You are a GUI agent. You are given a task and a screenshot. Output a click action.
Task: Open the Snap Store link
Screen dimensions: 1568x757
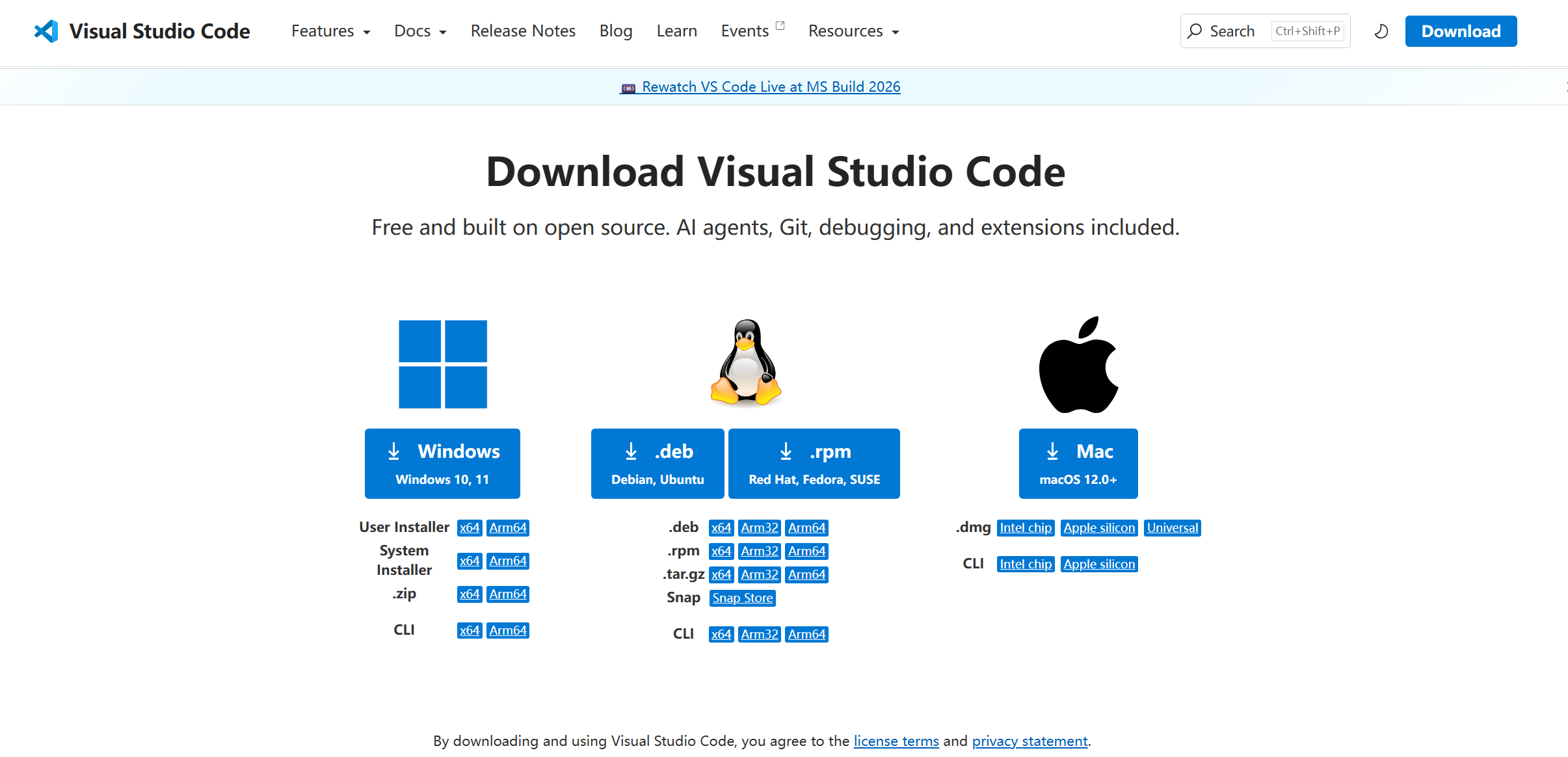pyautogui.click(x=743, y=598)
